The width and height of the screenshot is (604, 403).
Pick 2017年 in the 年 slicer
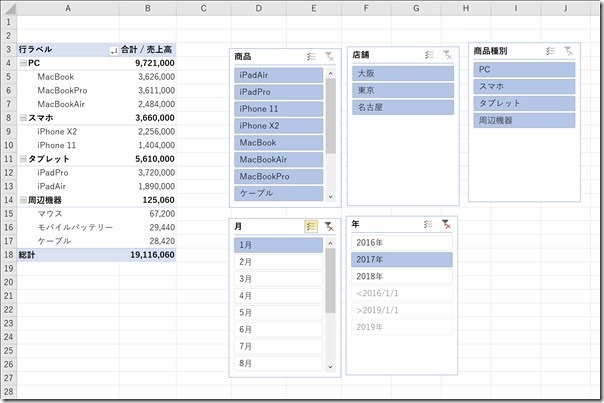402,260
